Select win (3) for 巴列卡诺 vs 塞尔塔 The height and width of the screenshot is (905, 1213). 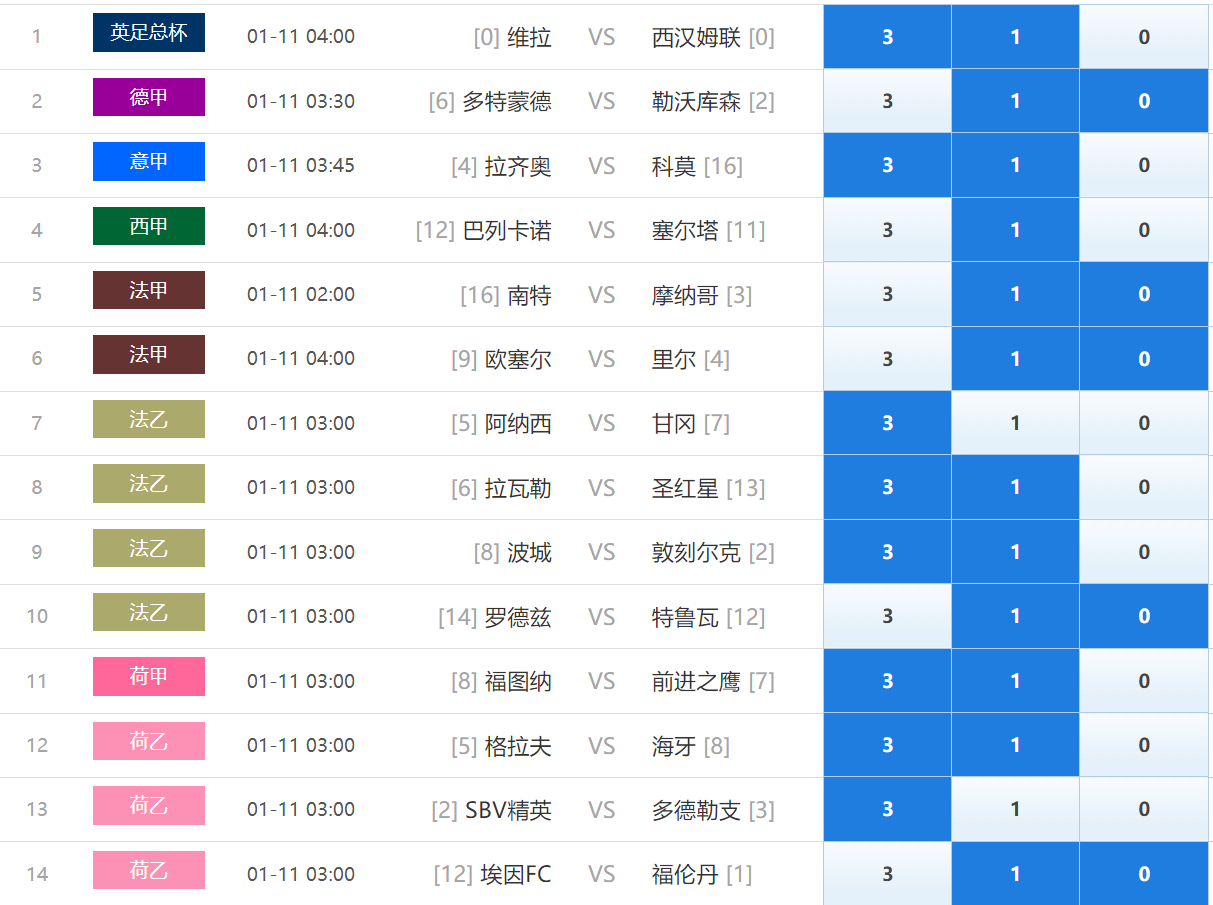[x=887, y=230]
